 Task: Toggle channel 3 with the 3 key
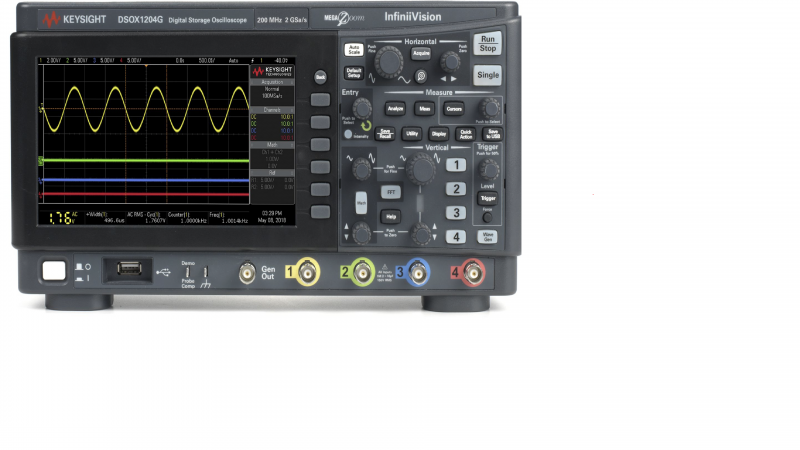point(456,213)
